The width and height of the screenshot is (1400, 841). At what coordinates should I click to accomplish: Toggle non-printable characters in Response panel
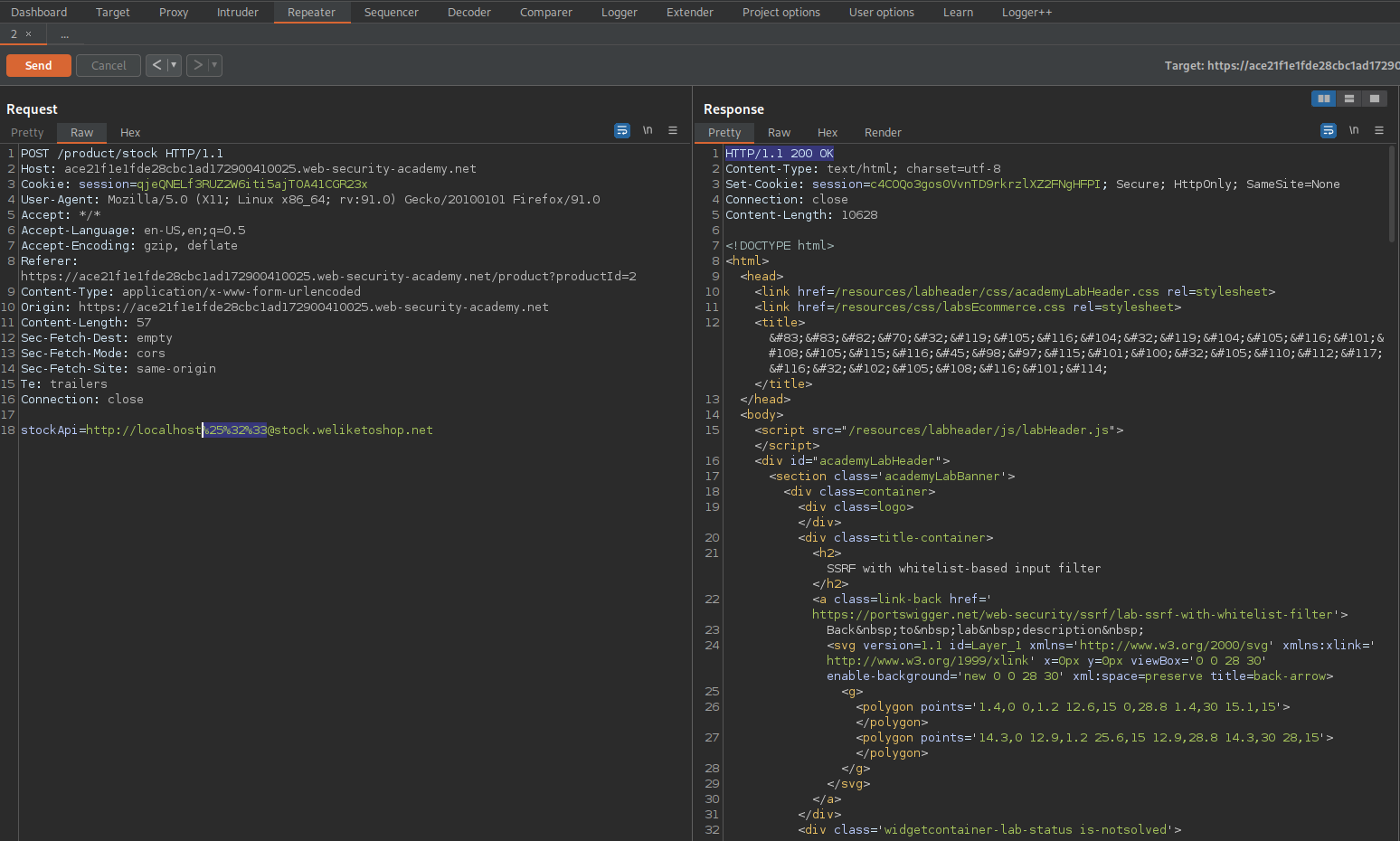coord(1354,131)
